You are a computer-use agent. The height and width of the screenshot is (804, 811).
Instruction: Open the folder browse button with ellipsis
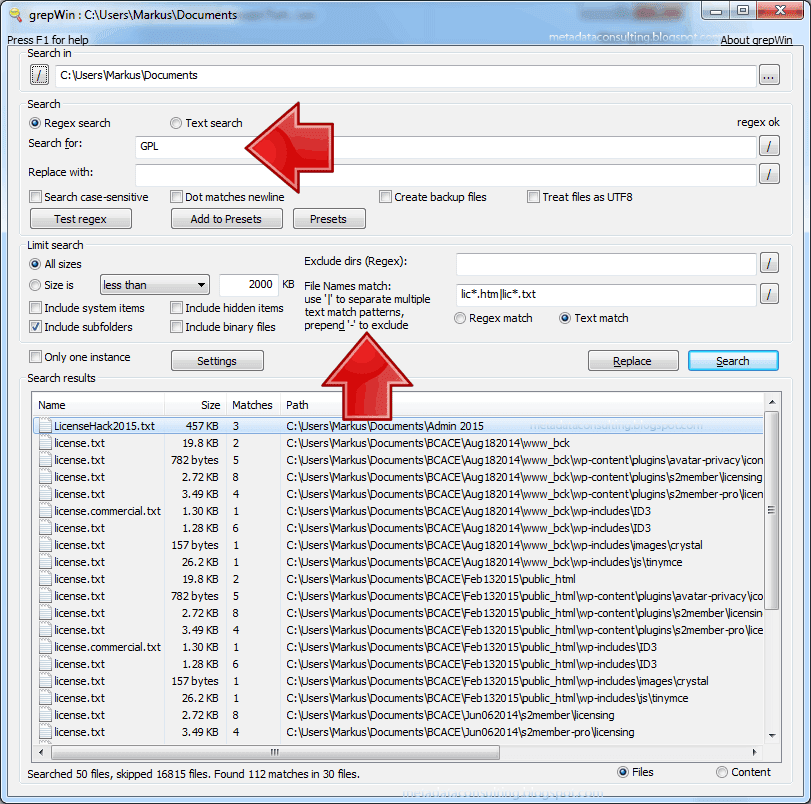click(769, 75)
